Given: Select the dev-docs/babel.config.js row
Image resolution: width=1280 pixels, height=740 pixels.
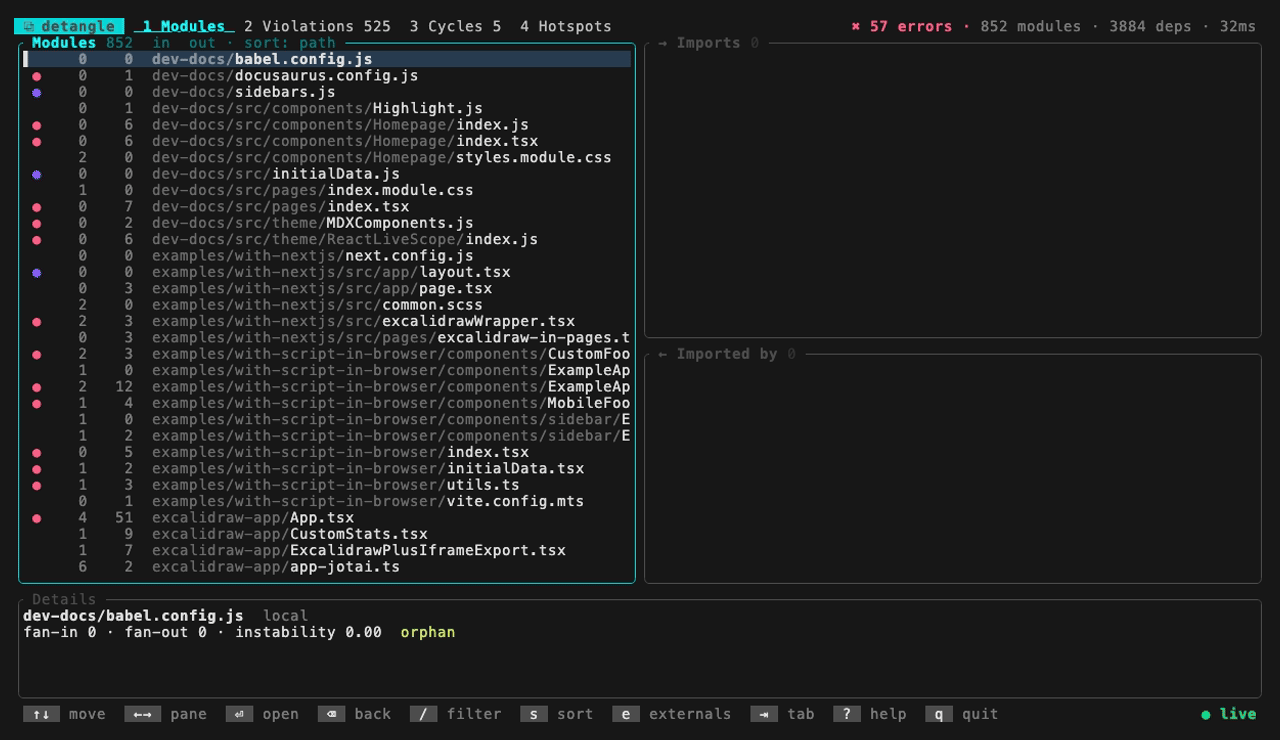Looking at the screenshot, I should (327, 59).
